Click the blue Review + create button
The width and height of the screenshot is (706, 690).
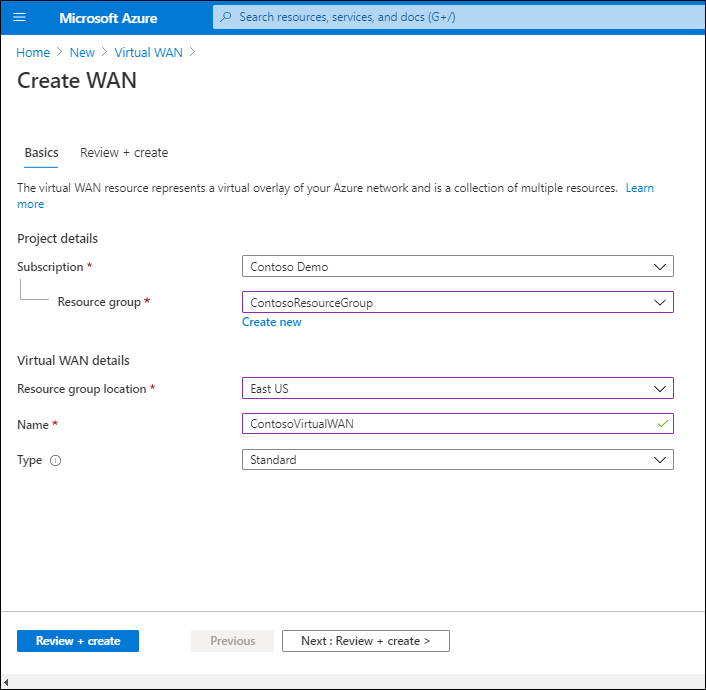[x=78, y=641]
